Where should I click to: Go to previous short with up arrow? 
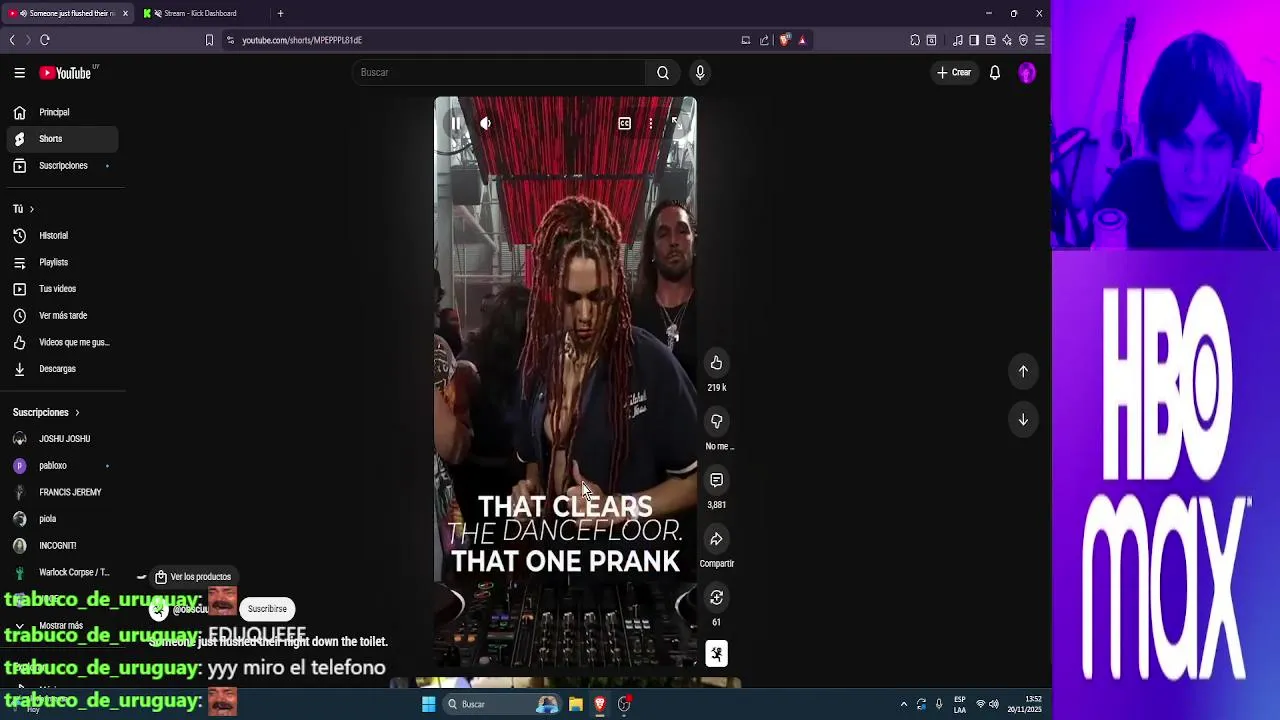[x=1023, y=371]
